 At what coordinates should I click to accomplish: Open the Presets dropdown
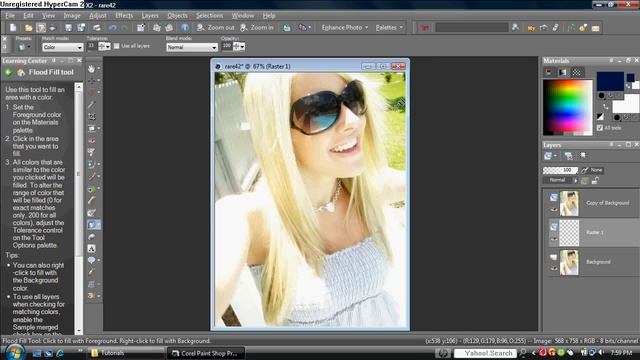coord(24,47)
